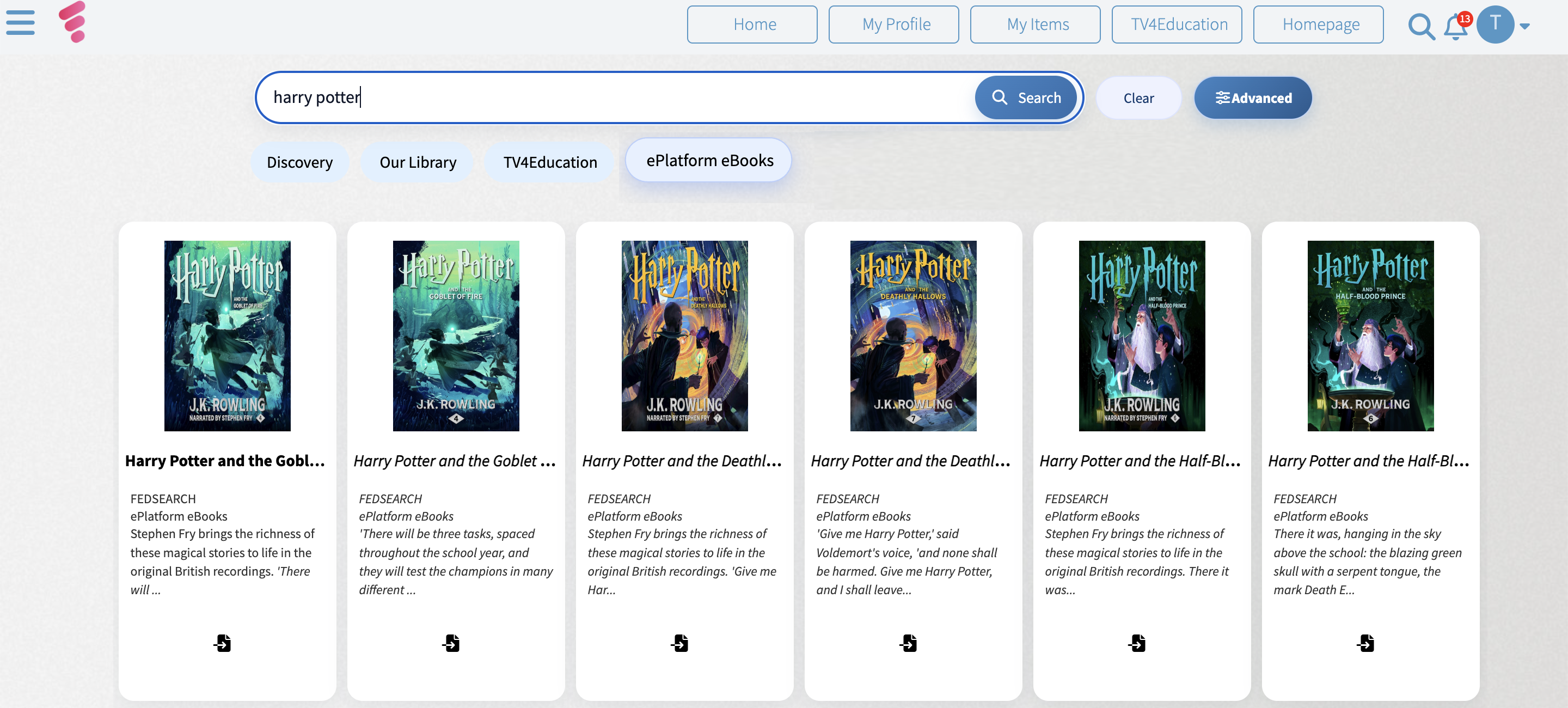Open Advanced search options
This screenshot has width=1568, height=708.
click(1253, 98)
